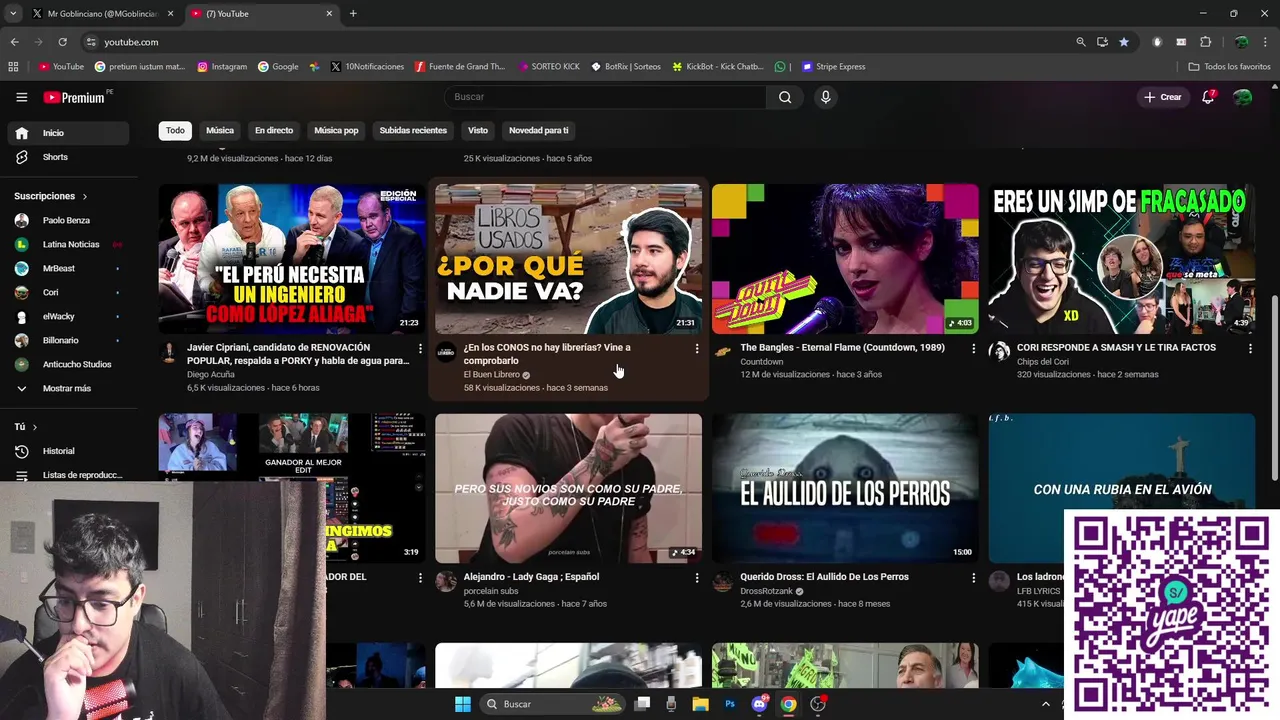Open Shorts from the sidebar
The image size is (1280, 720).
point(68,157)
